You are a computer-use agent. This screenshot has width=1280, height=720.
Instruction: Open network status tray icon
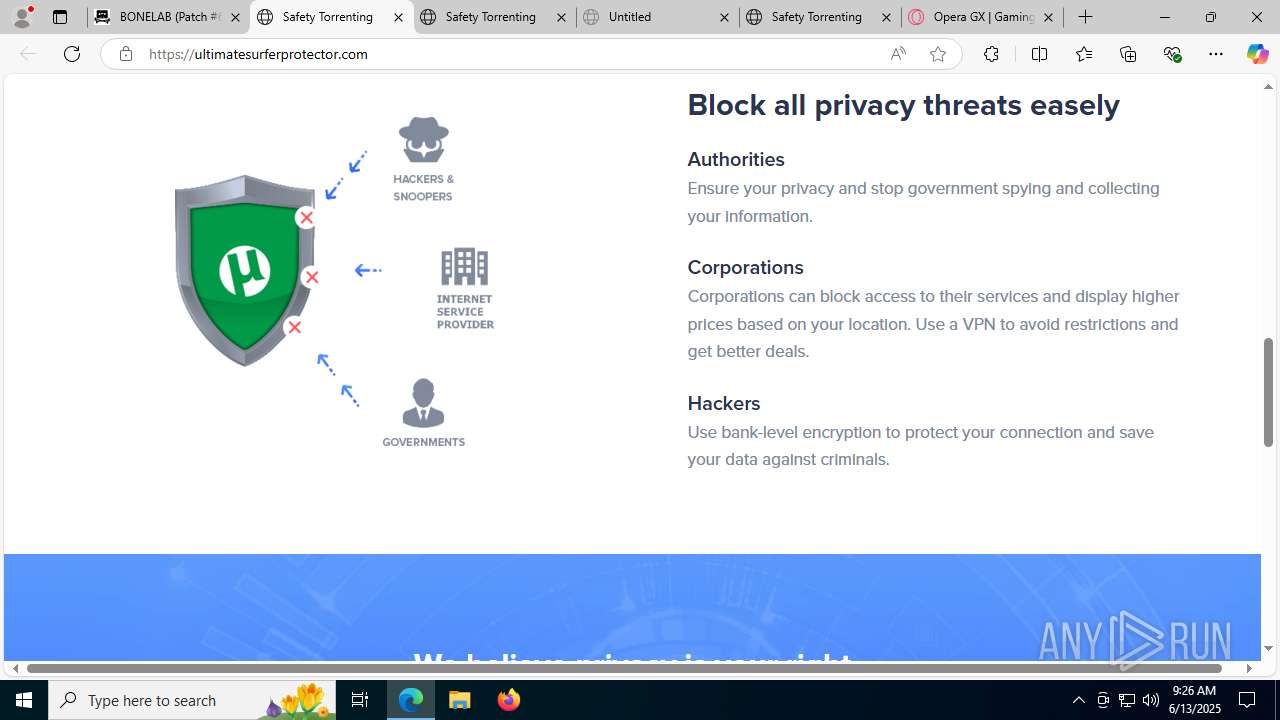tap(1127, 700)
